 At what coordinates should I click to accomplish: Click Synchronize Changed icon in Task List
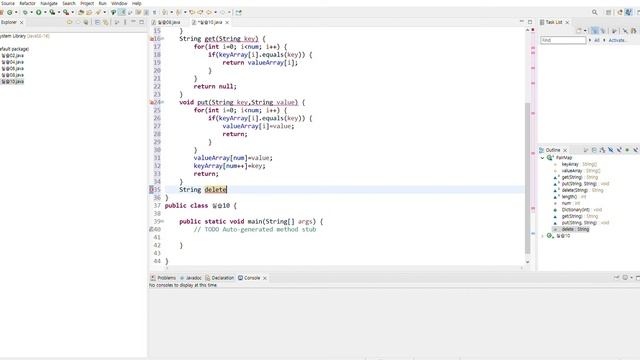pyautogui.click(x=633, y=31)
